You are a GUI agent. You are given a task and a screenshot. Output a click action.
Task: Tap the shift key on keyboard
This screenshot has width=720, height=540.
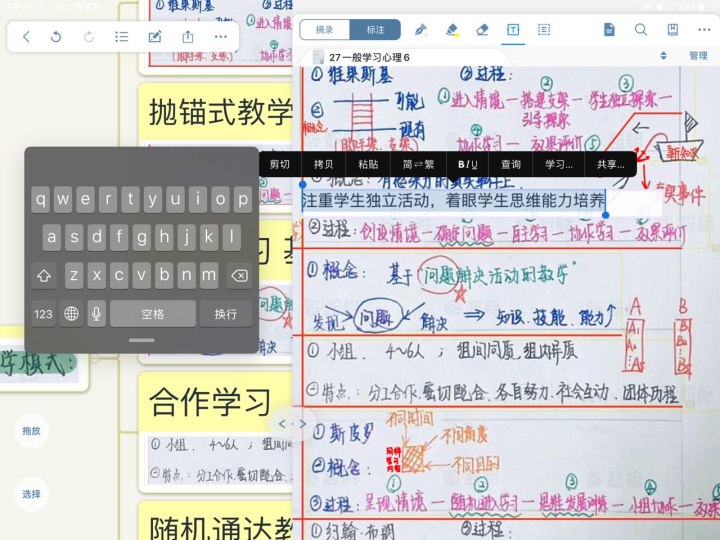pos(44,276)
